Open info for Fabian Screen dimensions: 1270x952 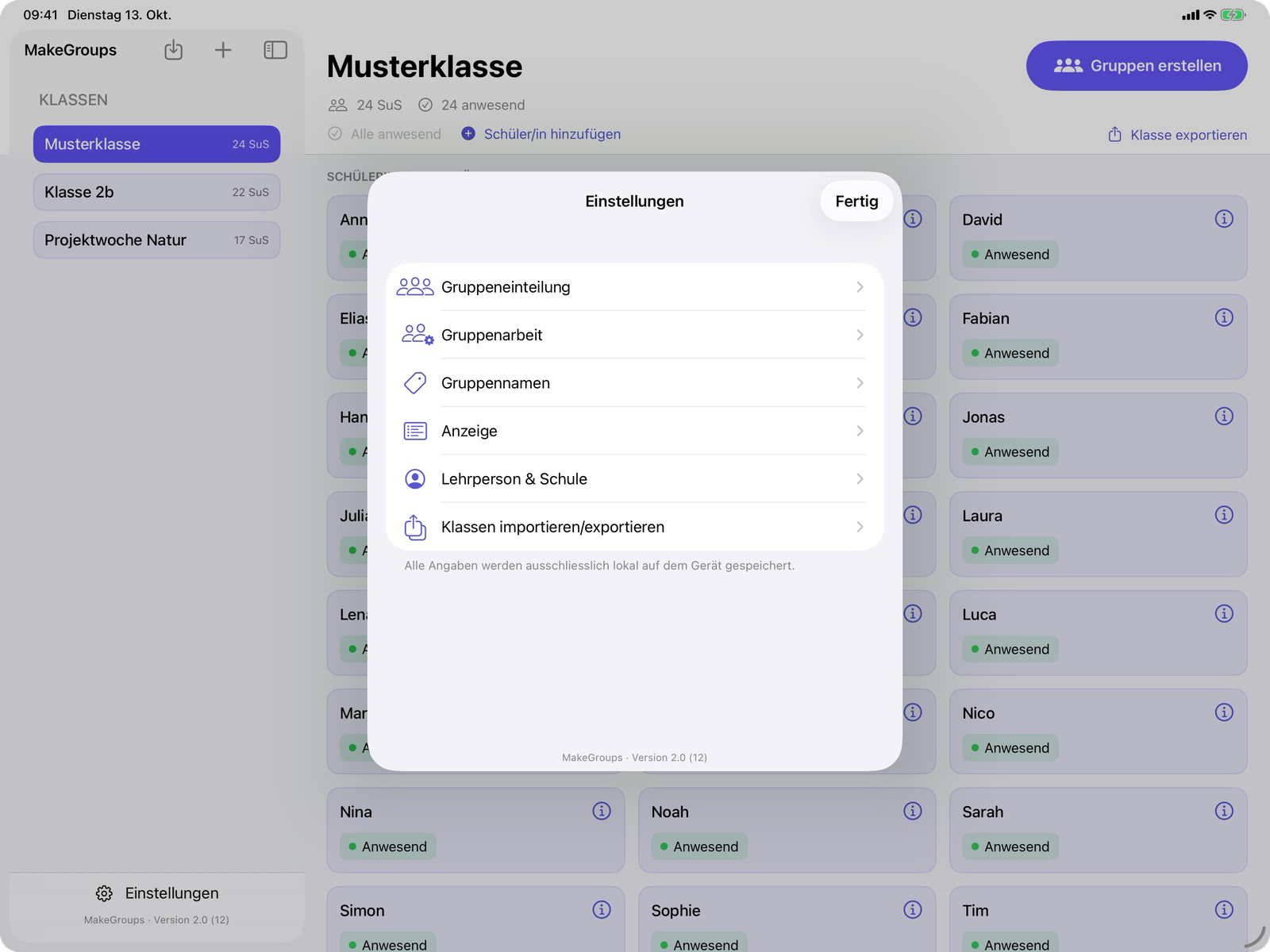click(1224, 317)
